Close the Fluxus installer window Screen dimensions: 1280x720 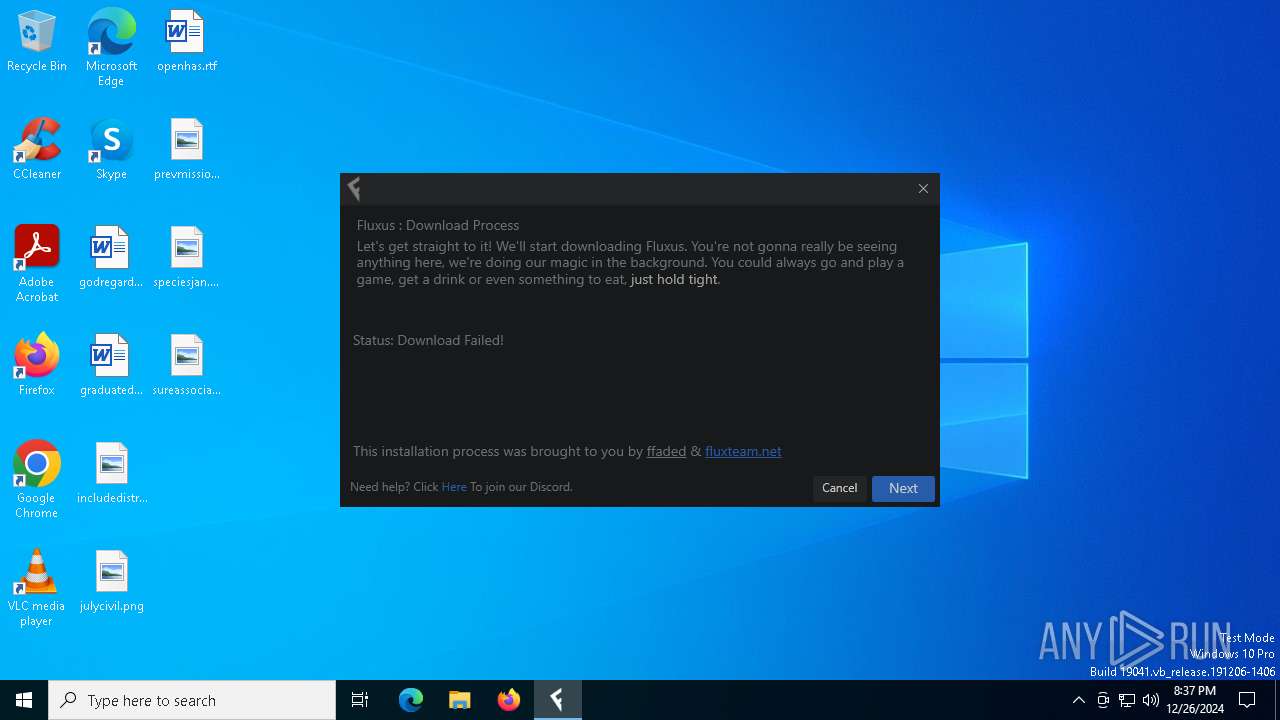923,188
